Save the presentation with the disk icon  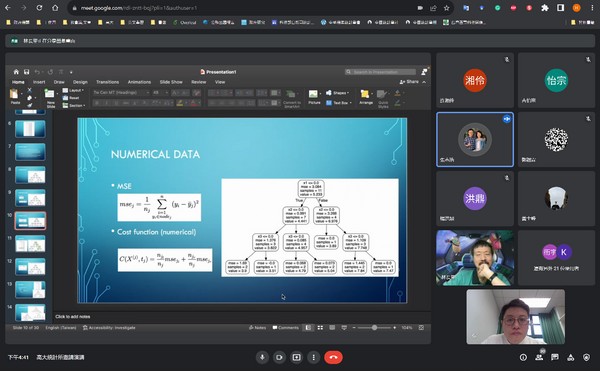point(26,72)
